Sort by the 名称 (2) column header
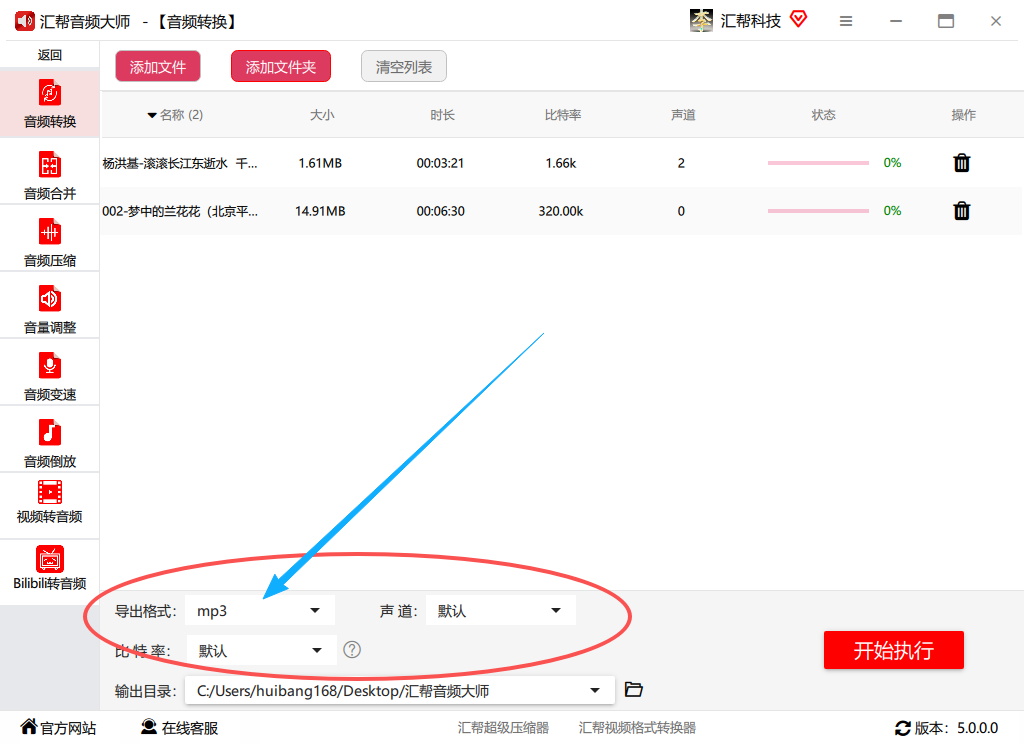The height and width of the screenshot is (744, 1024). [175, 115]
